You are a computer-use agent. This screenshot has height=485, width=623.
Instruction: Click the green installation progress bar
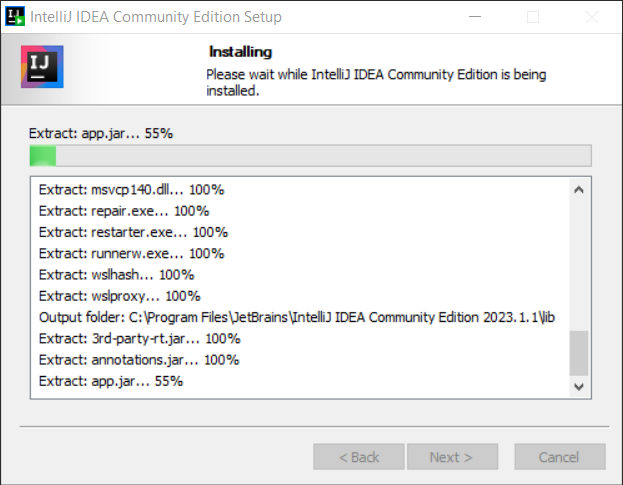click(x=310, y=155)
